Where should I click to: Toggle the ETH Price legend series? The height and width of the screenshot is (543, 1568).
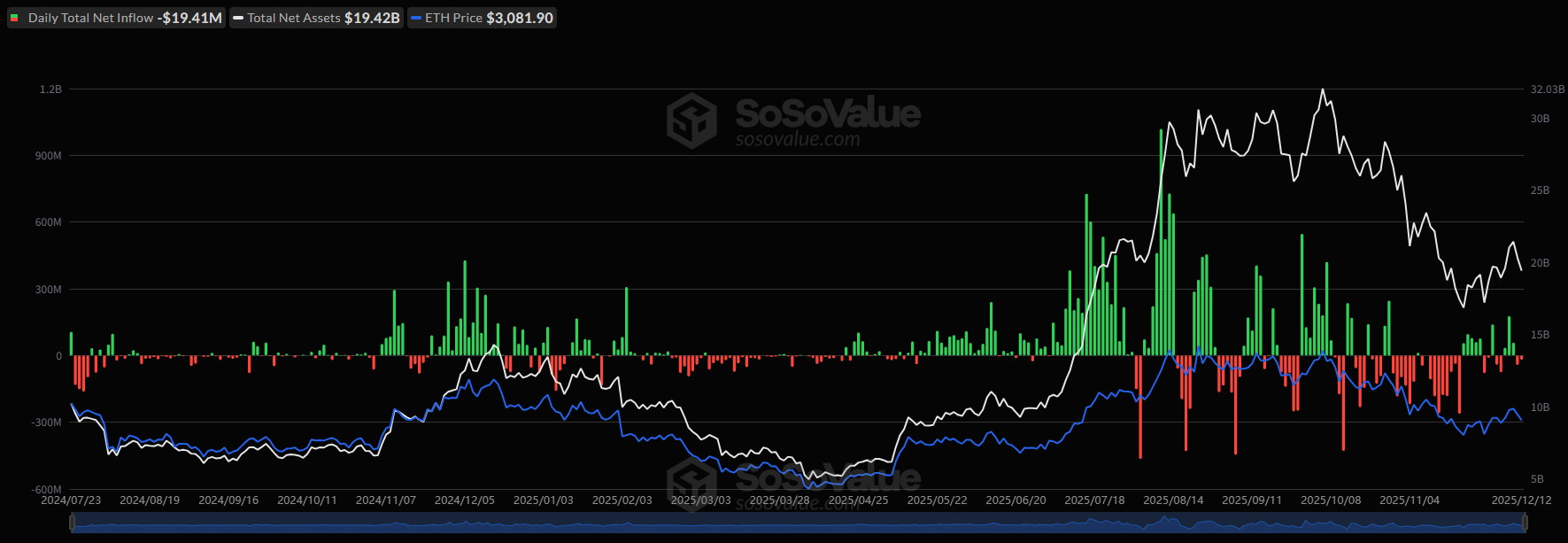[482, 18]
